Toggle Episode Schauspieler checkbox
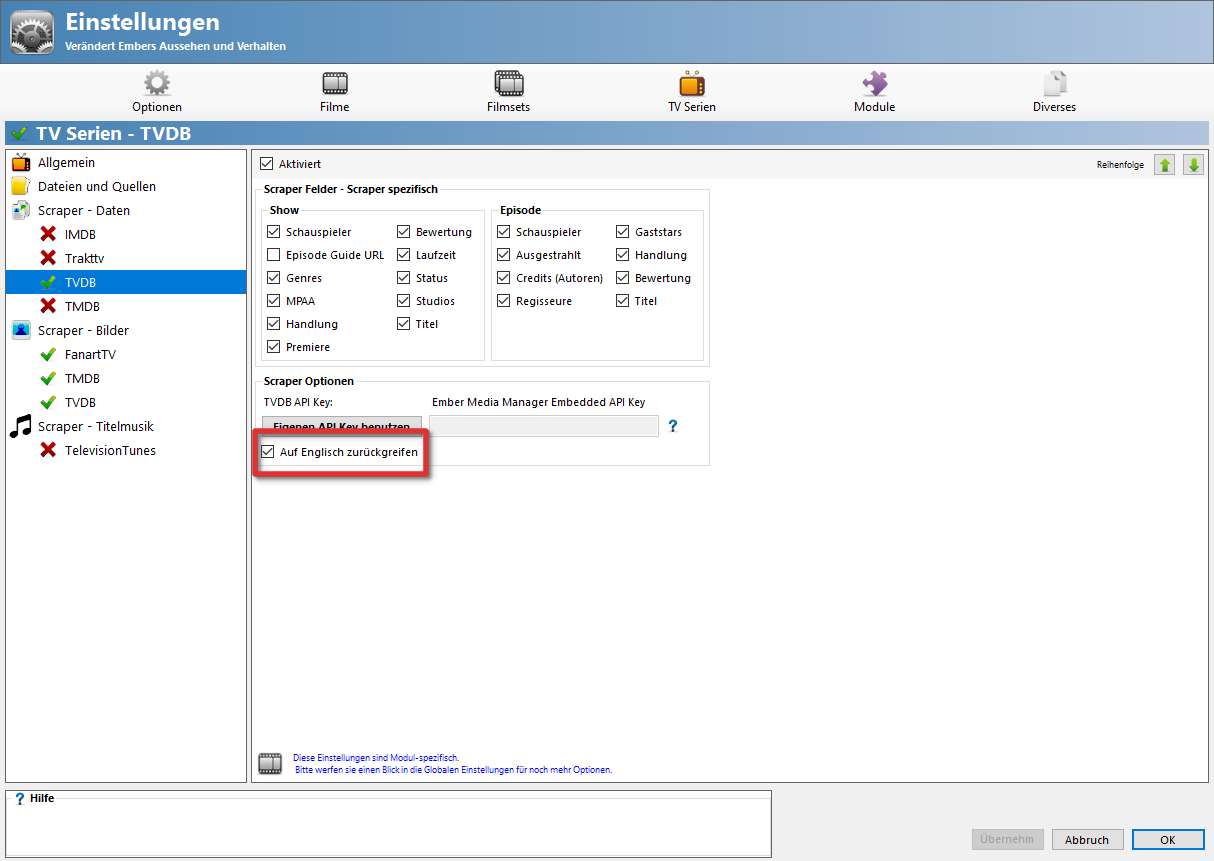This screenshot has width=1214, height=861. point(504,232)
